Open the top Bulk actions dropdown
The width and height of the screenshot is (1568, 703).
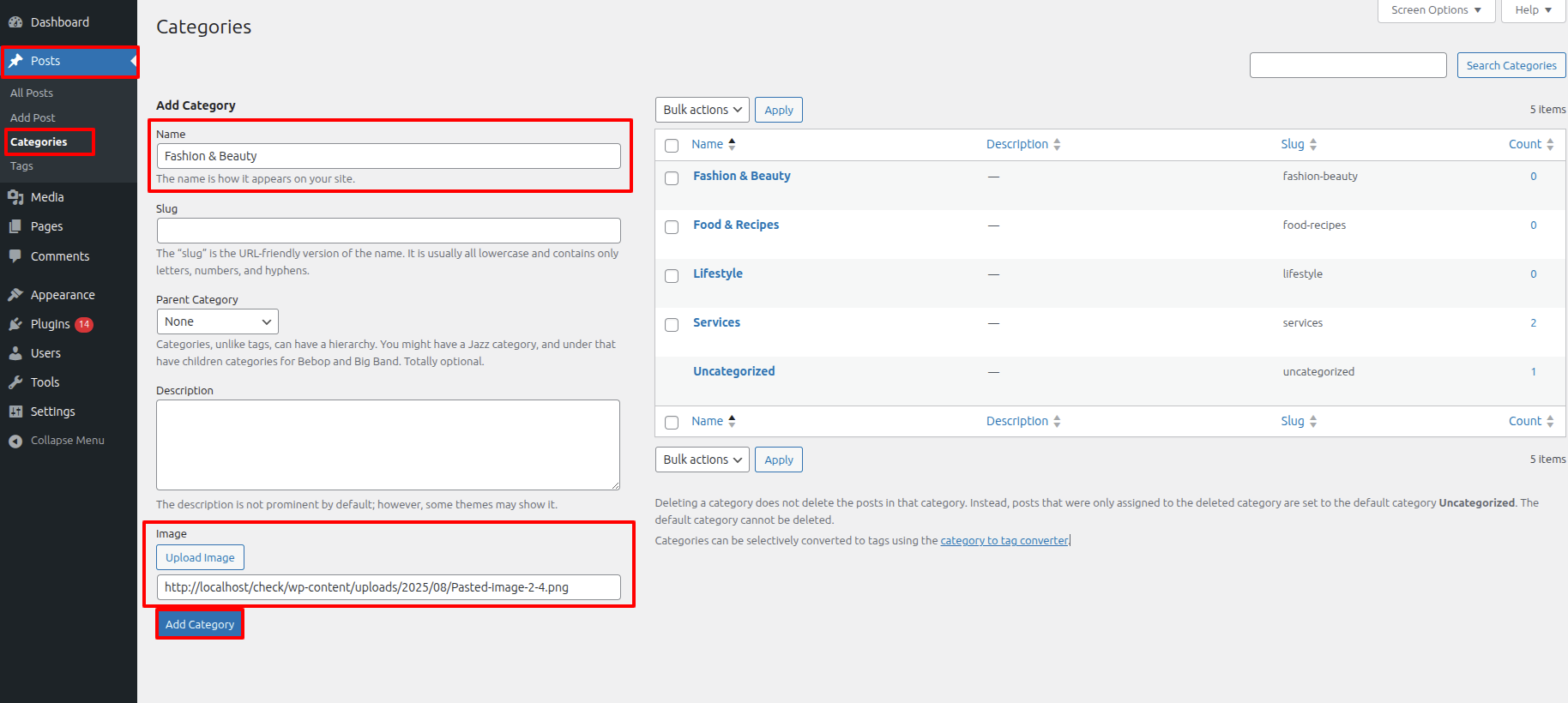tap(702, 110)
